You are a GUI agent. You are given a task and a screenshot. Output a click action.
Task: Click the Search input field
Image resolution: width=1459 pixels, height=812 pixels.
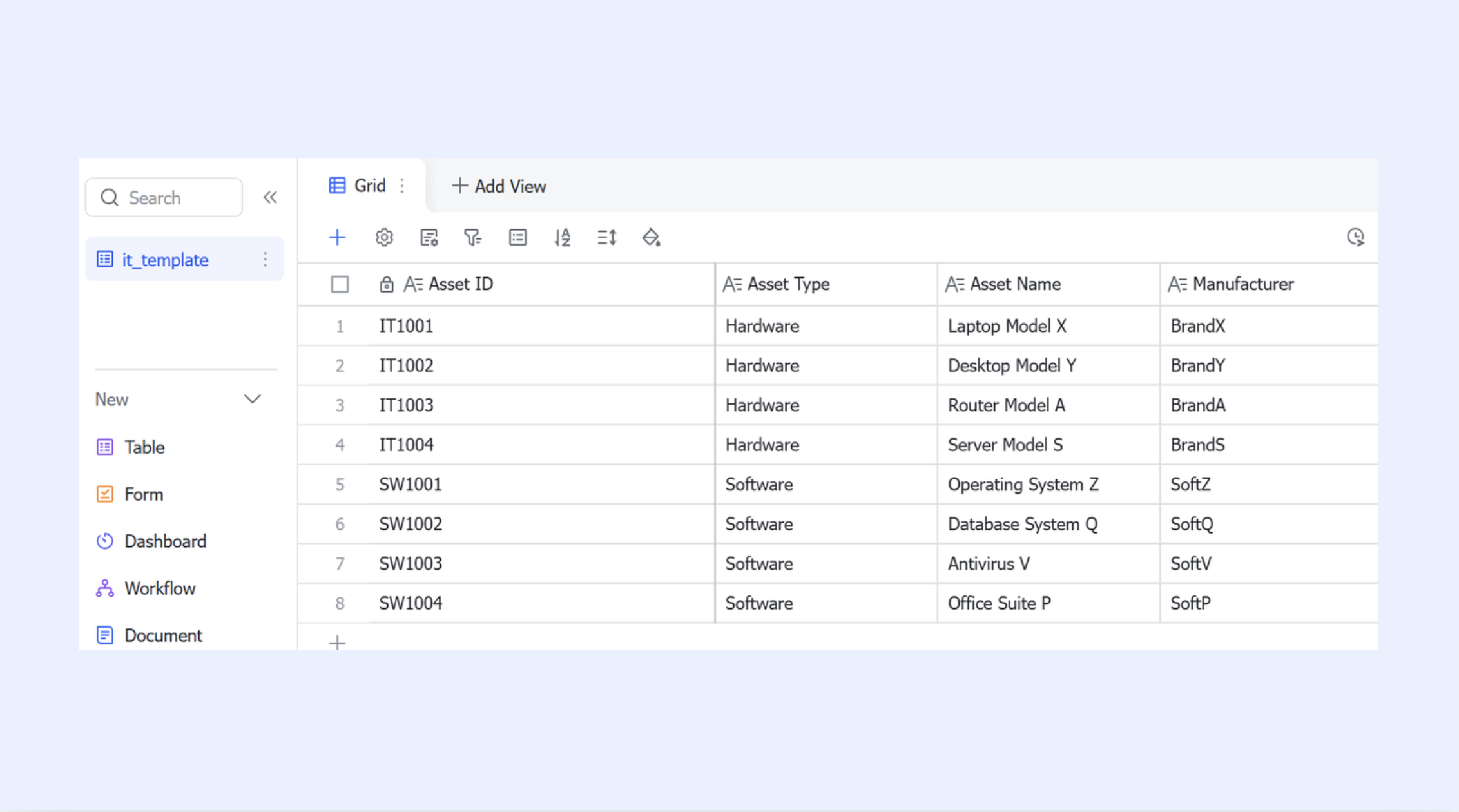164,197
